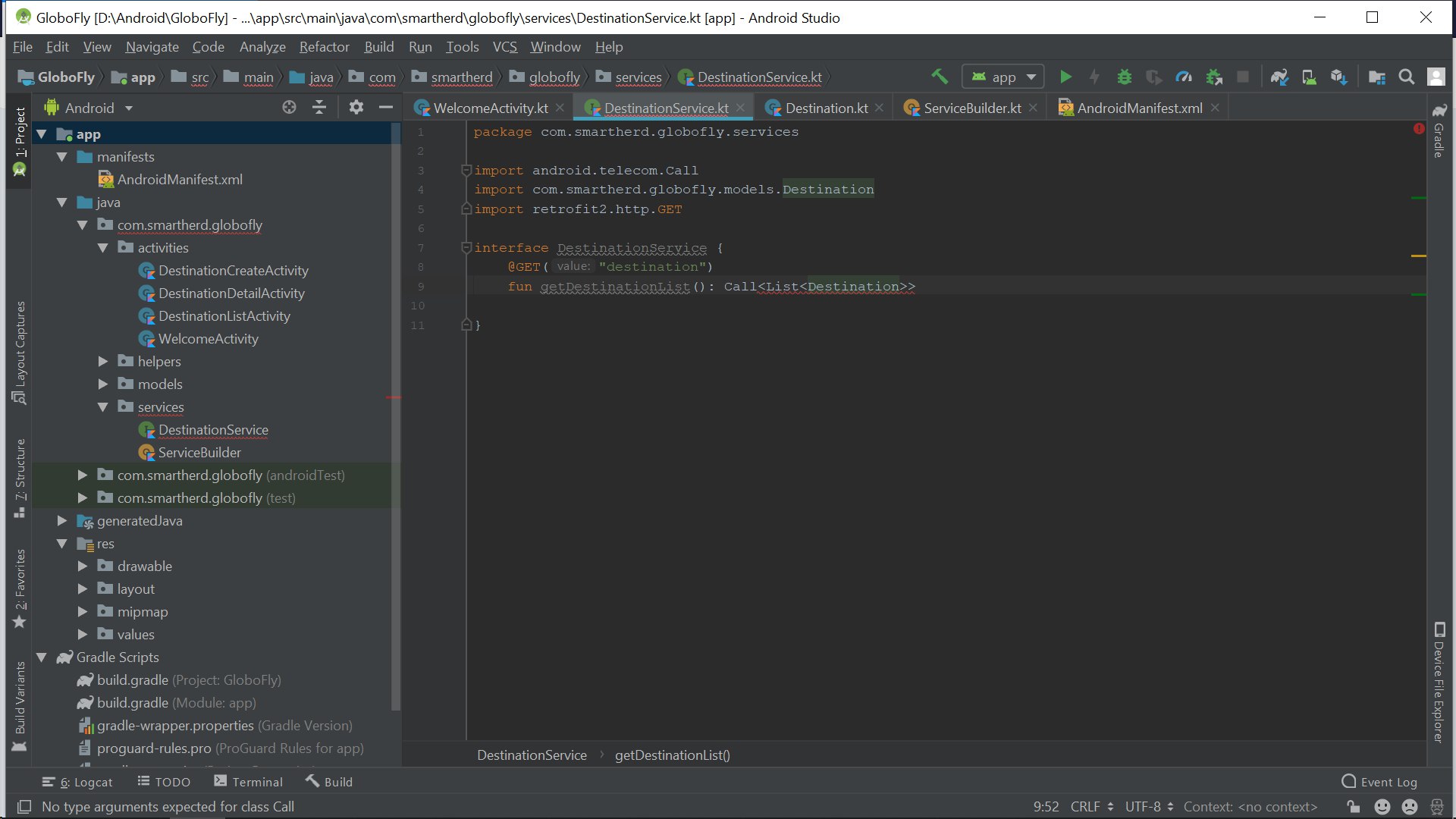Expand the models package
The height and width of the screenshot is (819, 1456).
pos(103,384)
